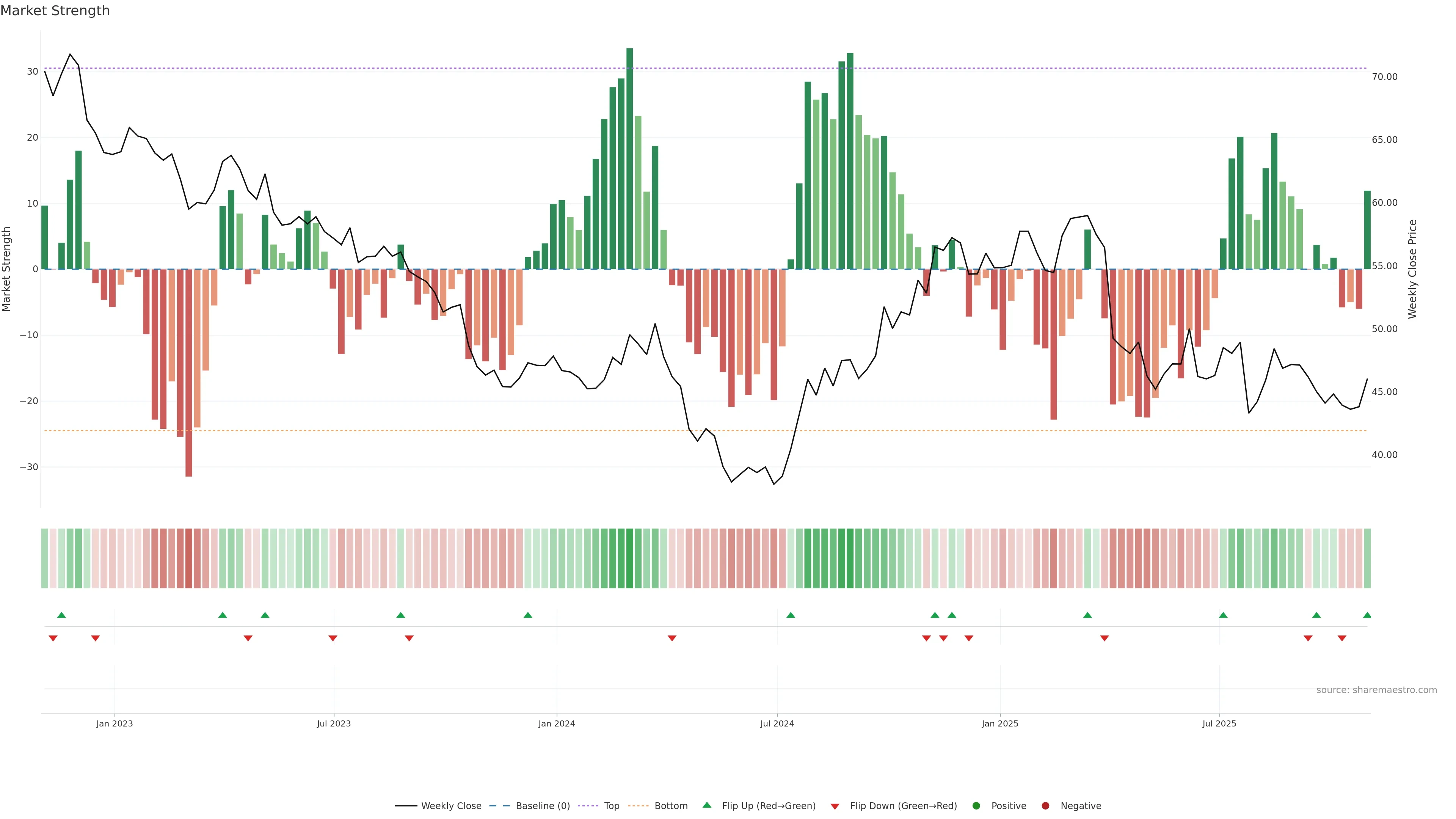
Task: Click the Jan 2024 x-axis label
Action: click(556, 723)
